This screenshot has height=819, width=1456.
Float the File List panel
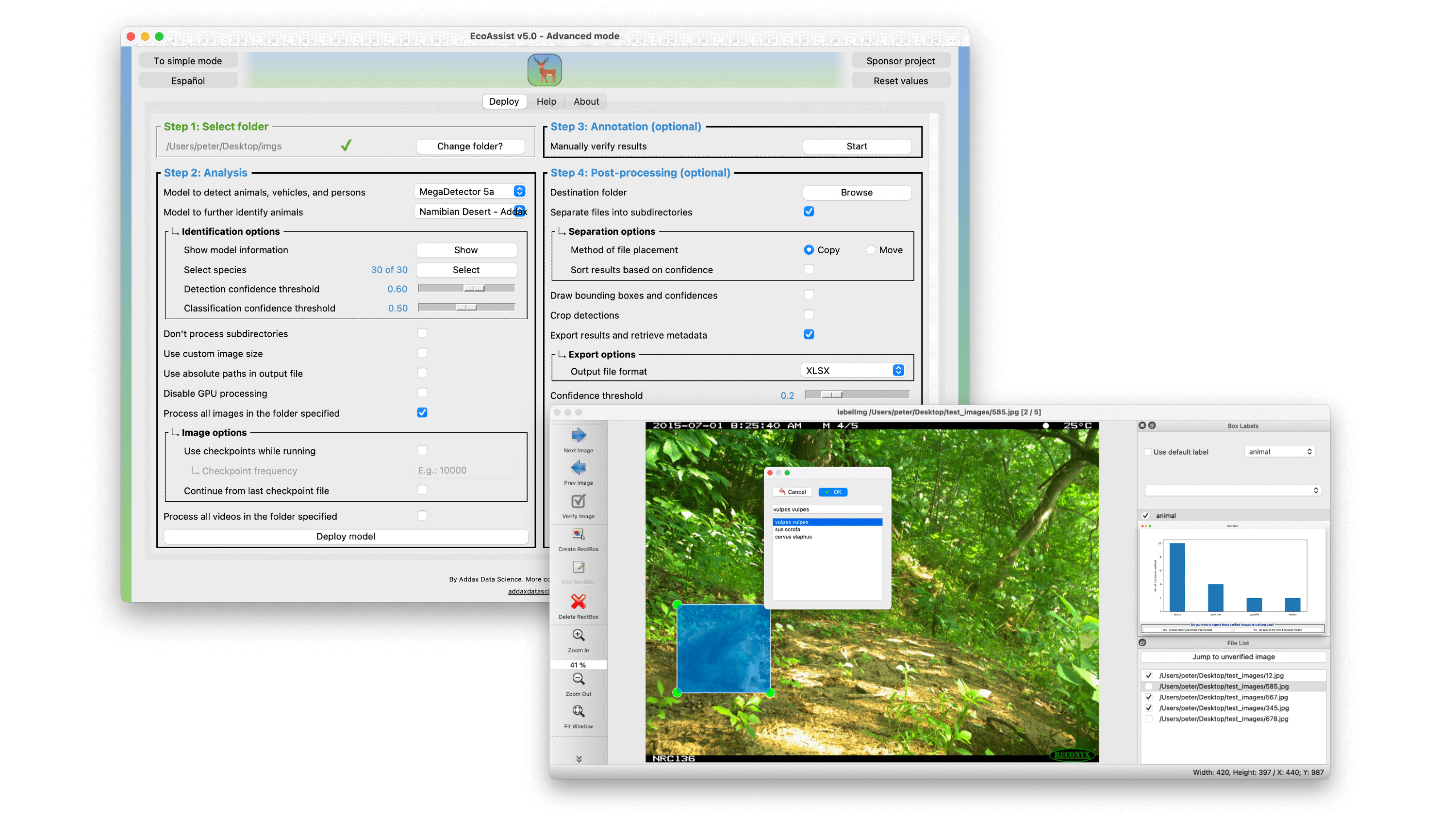pyautogui.click(x=1142, y=643)
